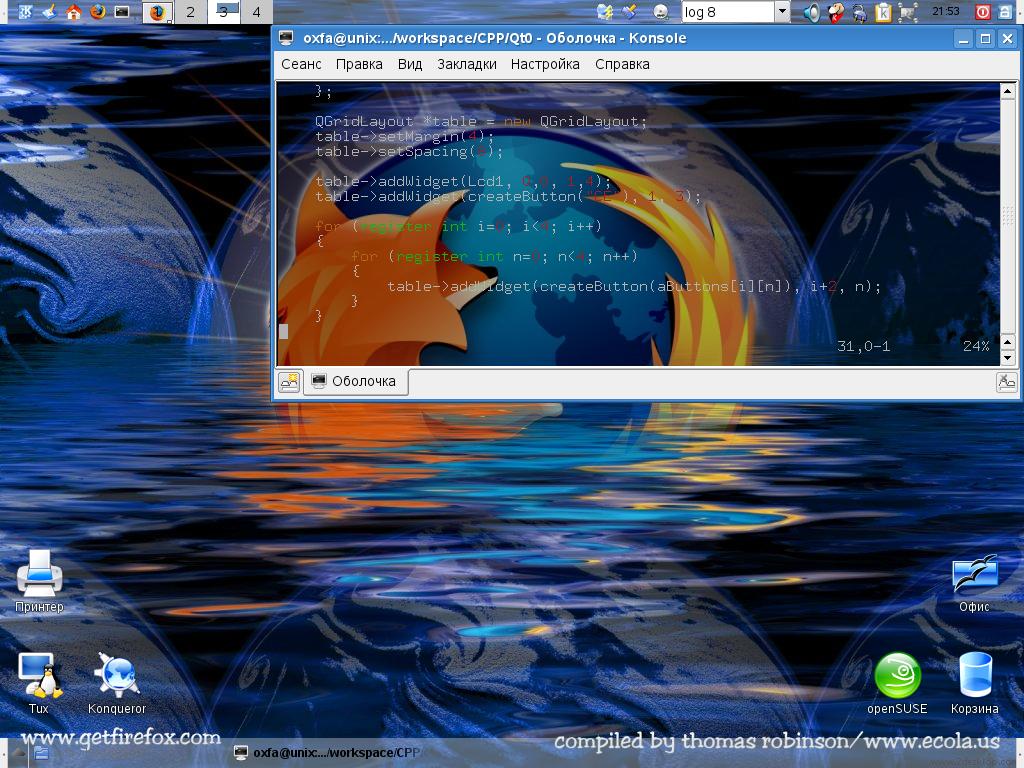Click the new session button in Konsole
Viewport: 1024px width, 768px height.
click(289, 381)
